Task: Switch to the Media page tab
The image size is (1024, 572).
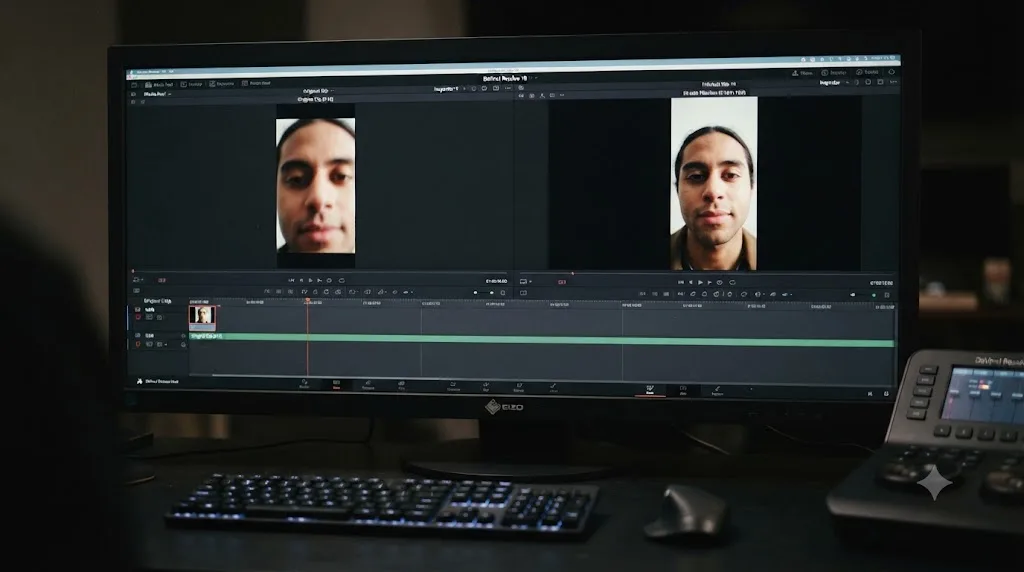Action: [304, 383]
